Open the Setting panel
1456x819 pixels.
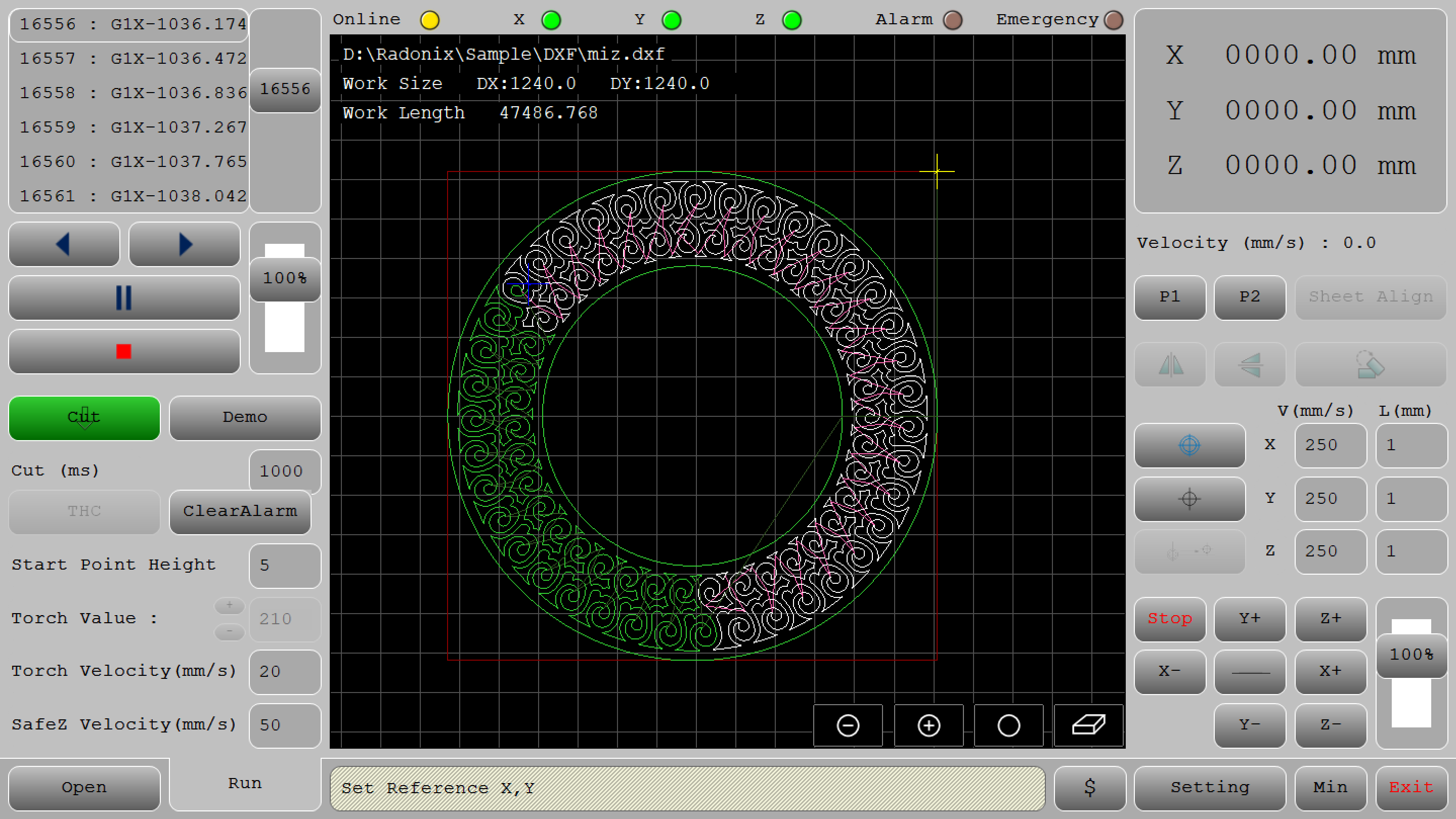point(1210,787)
